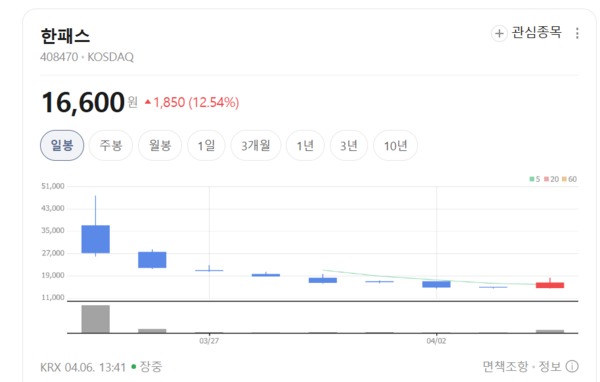600x382 pixels.
Task: Open 면책조항 disclaimer link
Action: coord(505,366)
